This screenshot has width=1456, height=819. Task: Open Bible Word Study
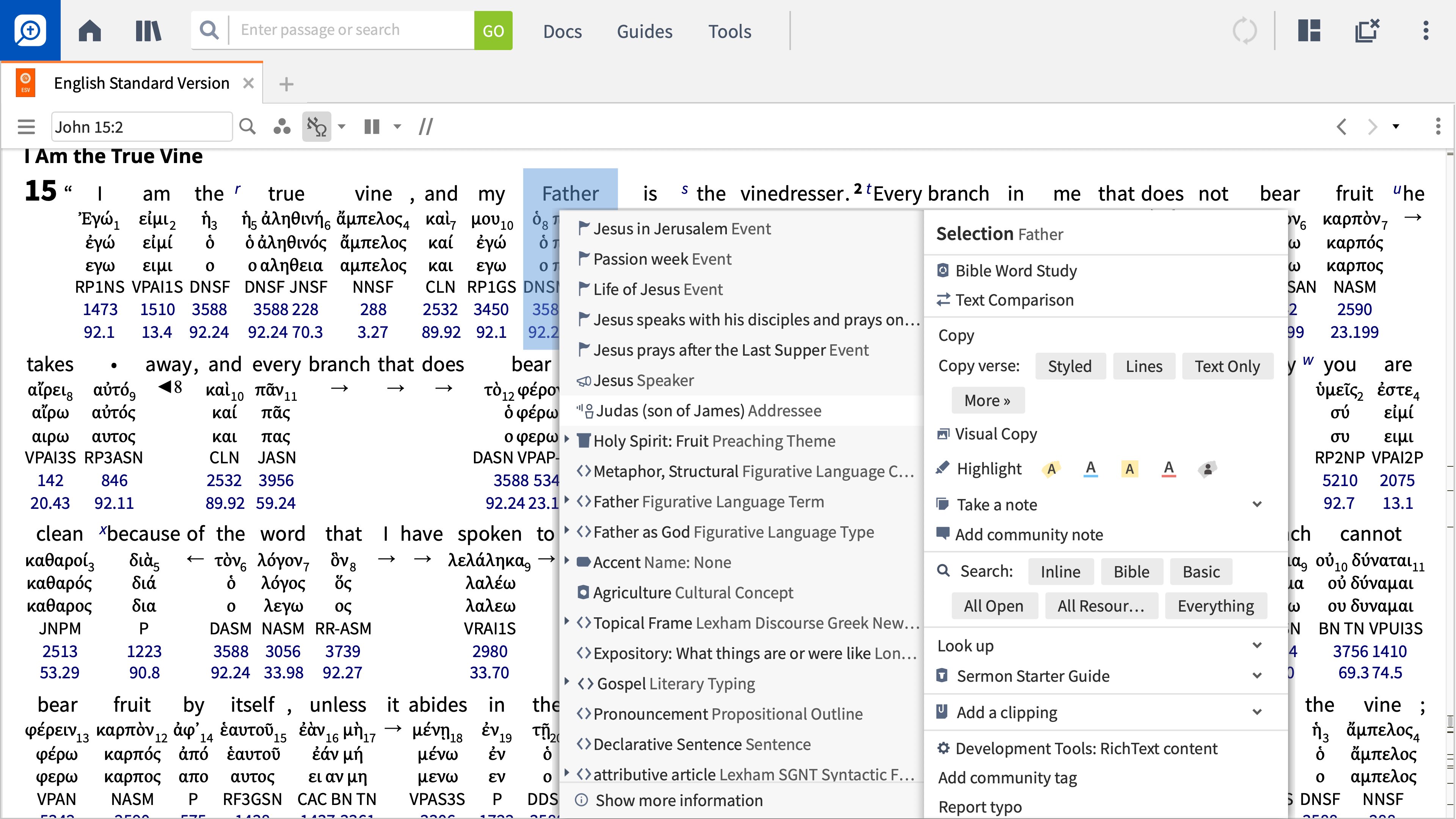[1016, 271]
